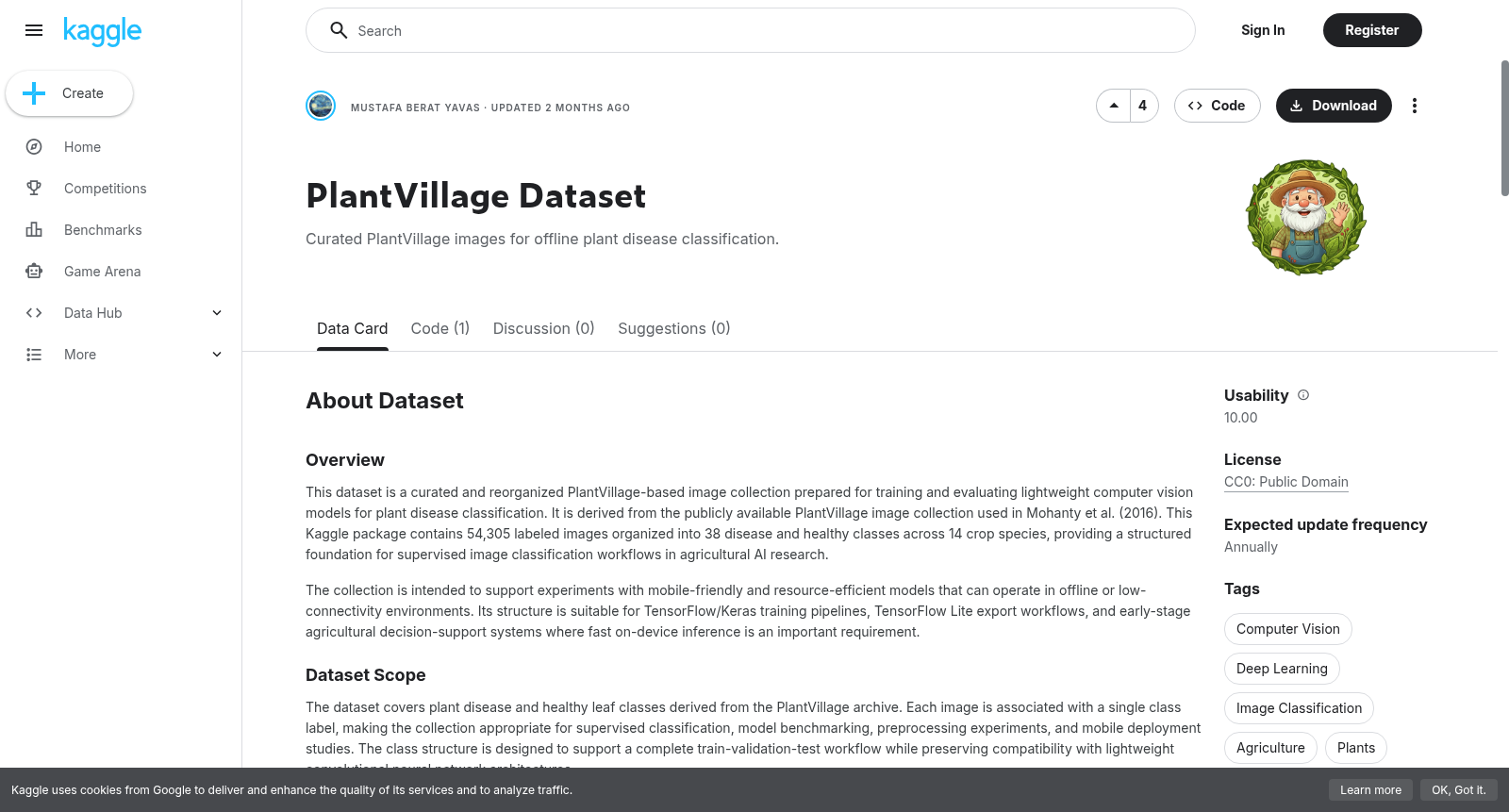The image size is (1509, 812).
Task: Click the Usability info icon
Action: click(x=1303, y=395)
